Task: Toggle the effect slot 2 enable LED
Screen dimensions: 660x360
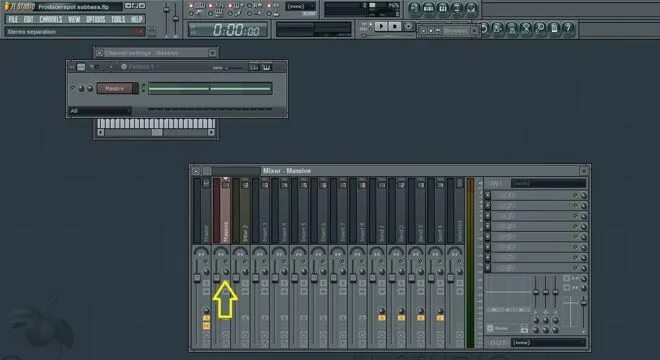Action: click(575, 205)
